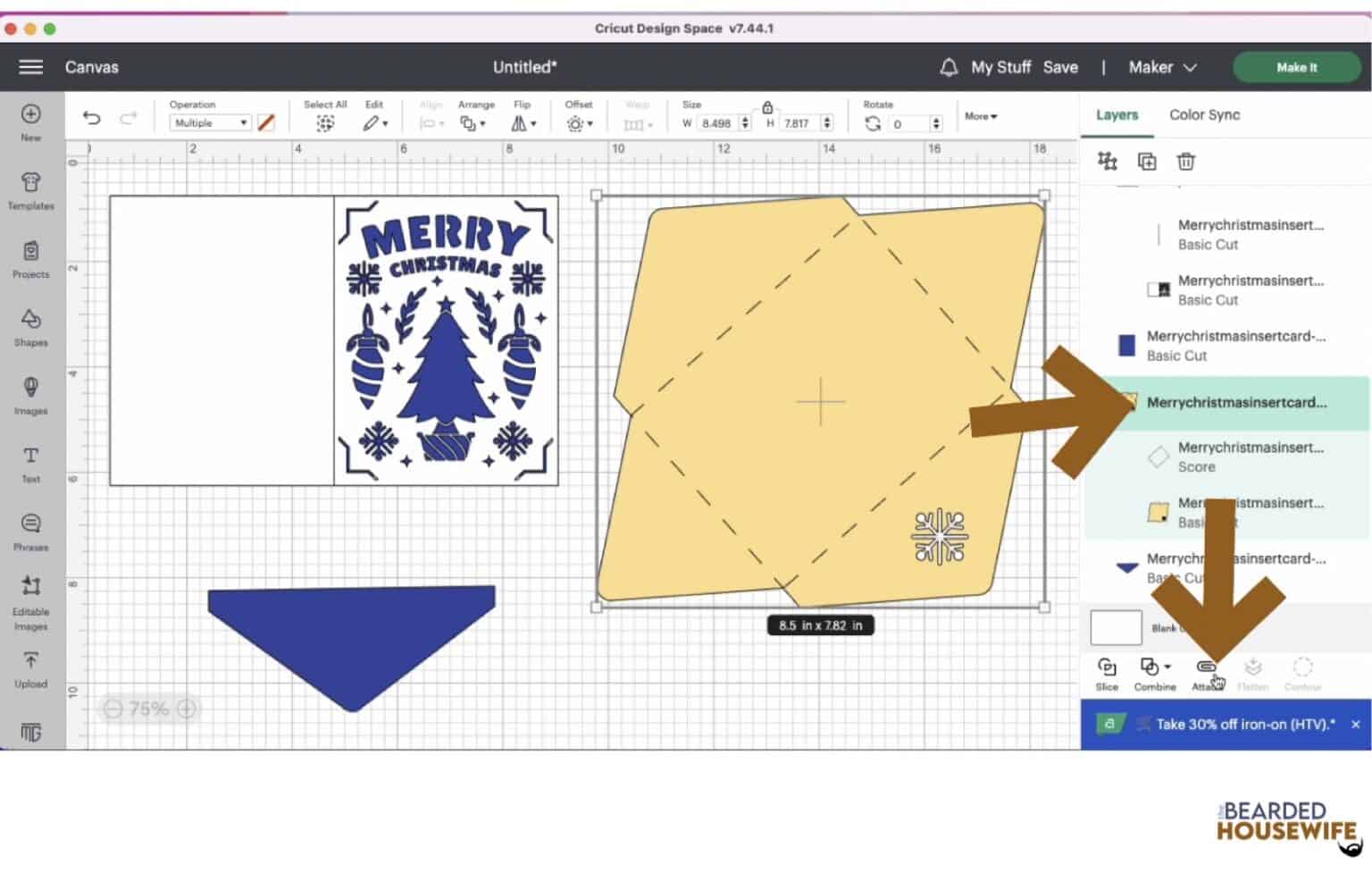Open the More dropdown in the toolbar
Screen dimensions: 1372x872
(x=980, y=116)
